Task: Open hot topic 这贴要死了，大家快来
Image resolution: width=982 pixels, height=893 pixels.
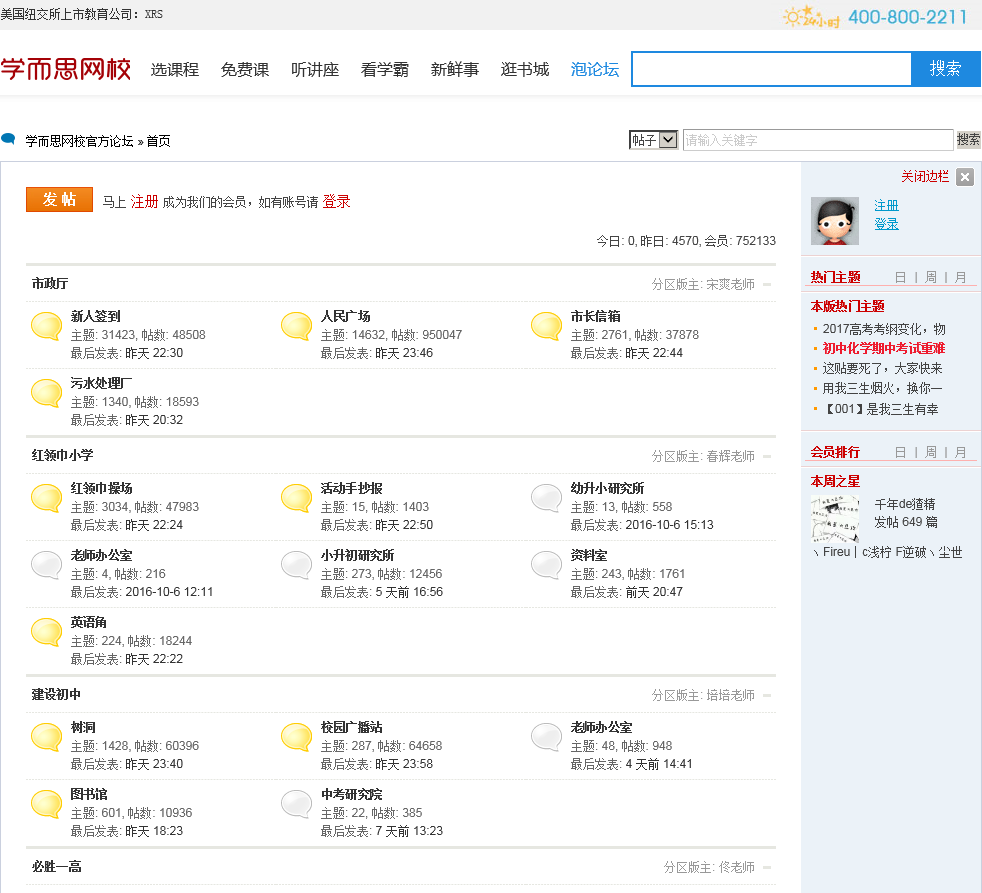Action: 882,369
